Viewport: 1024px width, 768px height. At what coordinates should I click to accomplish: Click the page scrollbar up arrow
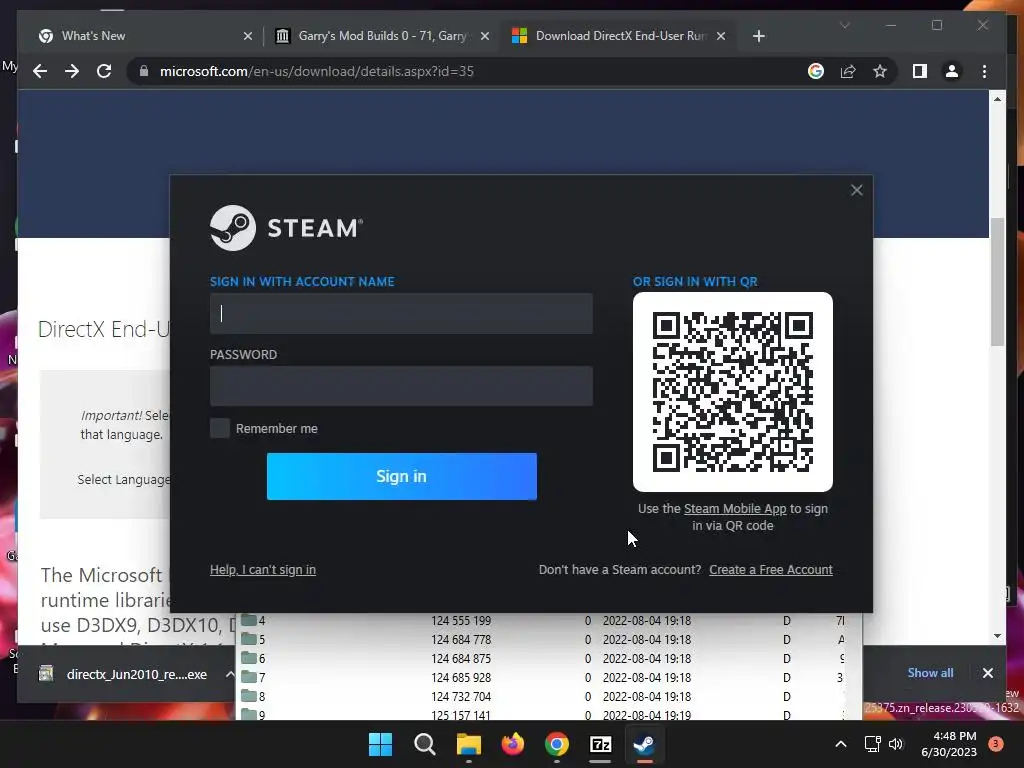click(997, 99)
